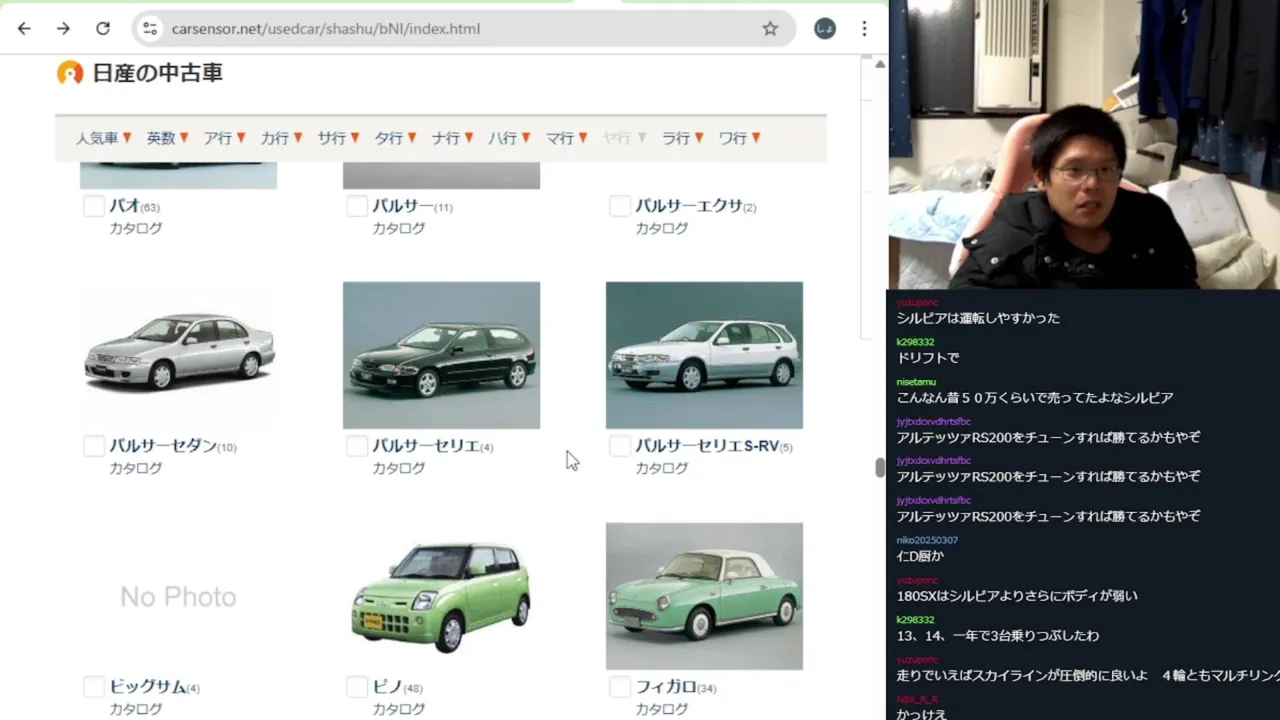1280x720 pixels.
Task: Open the browser profile avatar
Action: coord(825,29)
